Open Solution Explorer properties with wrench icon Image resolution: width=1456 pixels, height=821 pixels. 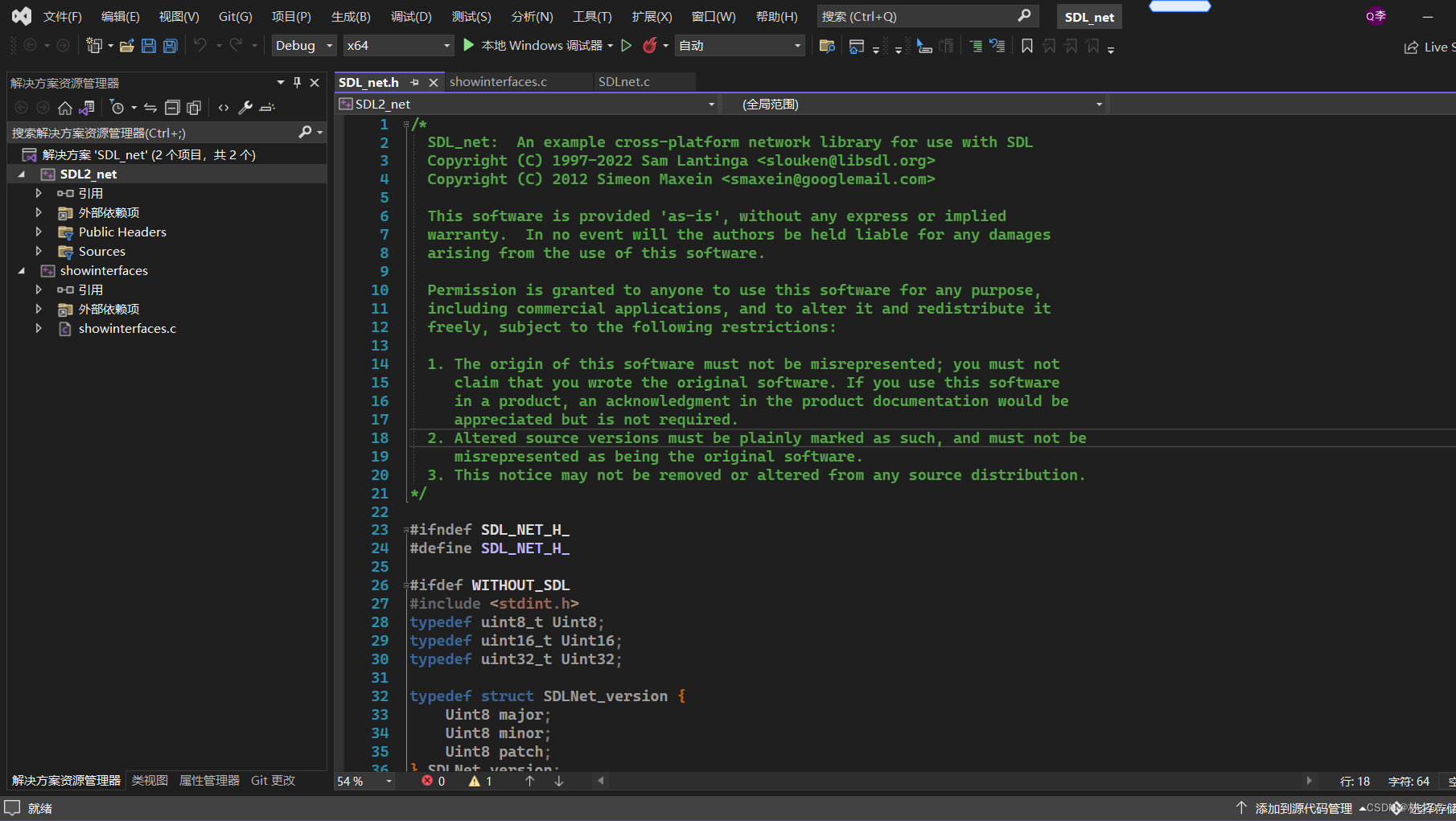point(245,107)
